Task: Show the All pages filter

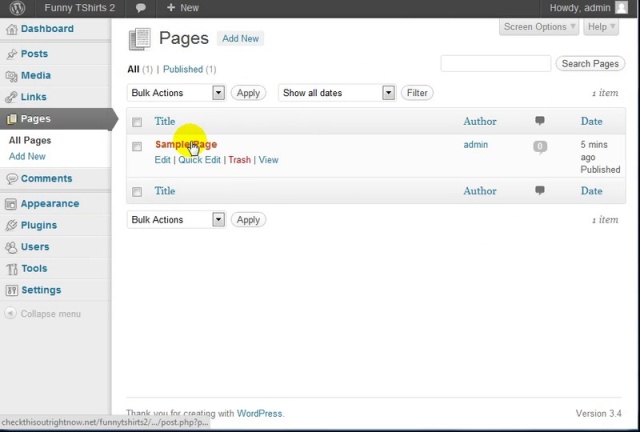Action: [x=133, y=69]
